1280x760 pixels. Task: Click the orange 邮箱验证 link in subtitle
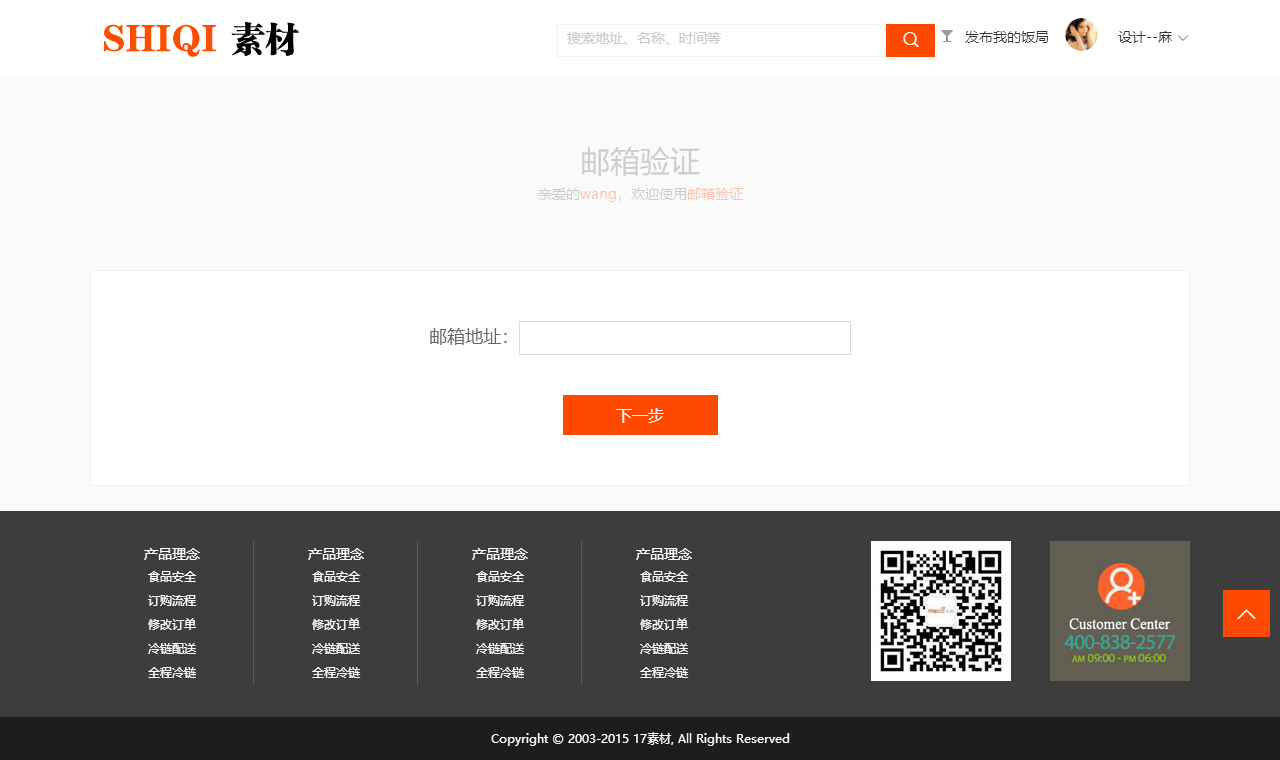pos(714,195)
